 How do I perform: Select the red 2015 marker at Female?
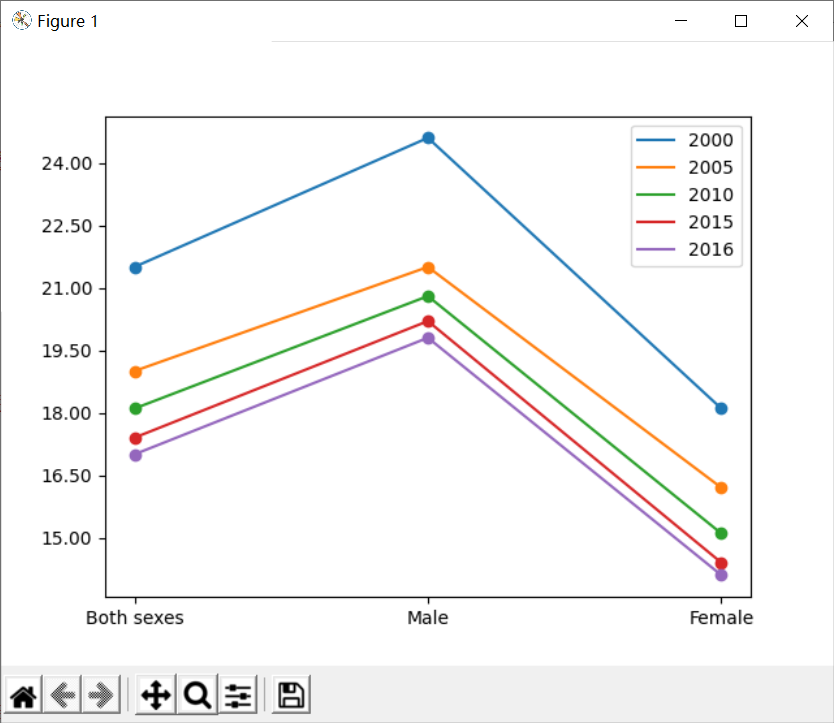[x=721, y=563]
